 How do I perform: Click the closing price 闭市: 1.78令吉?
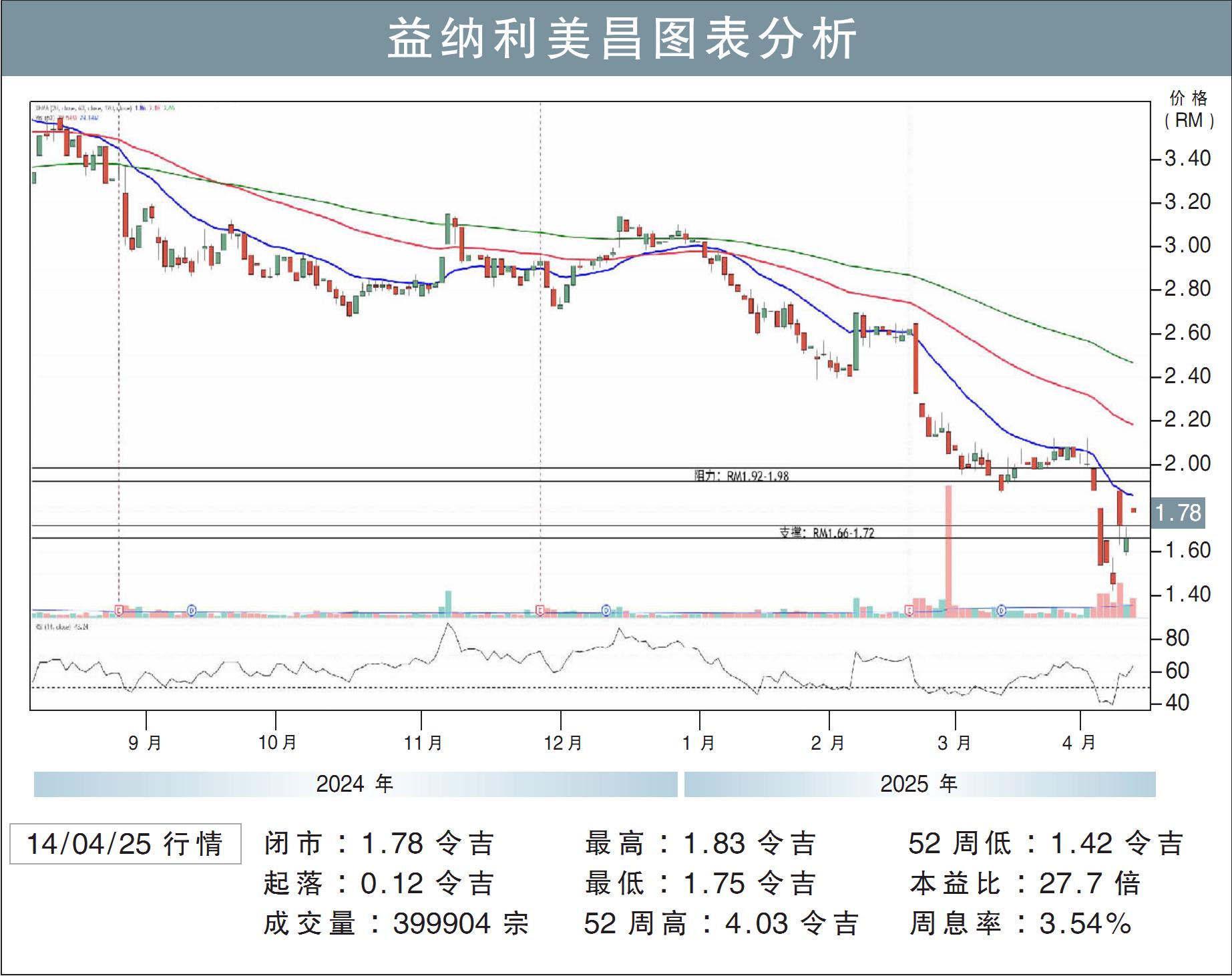pos(379,844)
